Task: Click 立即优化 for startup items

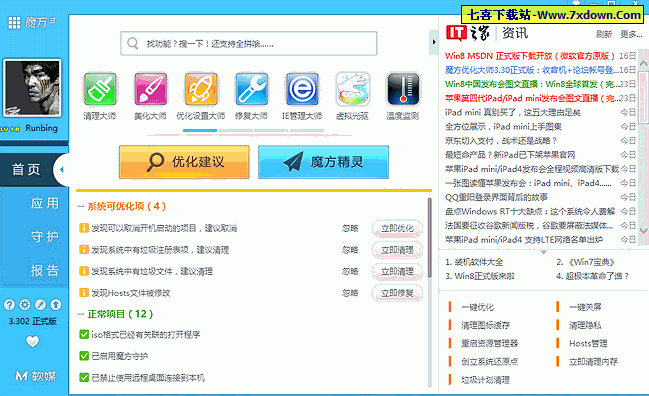Action: (x=397, y=228)
